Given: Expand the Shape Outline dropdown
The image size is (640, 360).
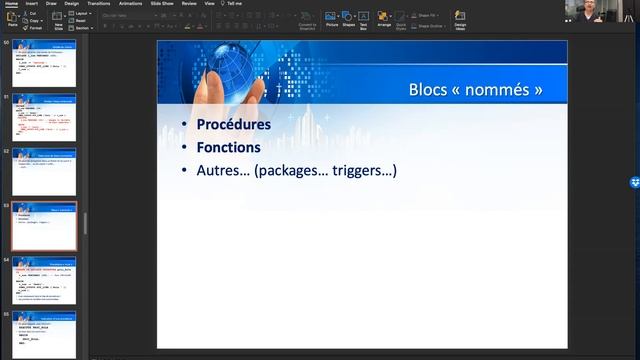Looking at the screenshot, I should pyautogui.click(x=444, y=26).
